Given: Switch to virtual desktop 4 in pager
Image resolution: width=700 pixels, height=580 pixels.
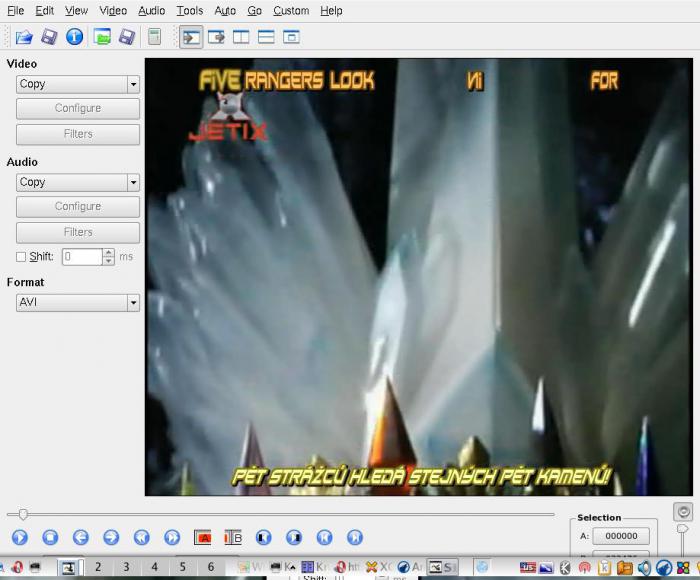Looking at the screenshot, I should [154, 567].
